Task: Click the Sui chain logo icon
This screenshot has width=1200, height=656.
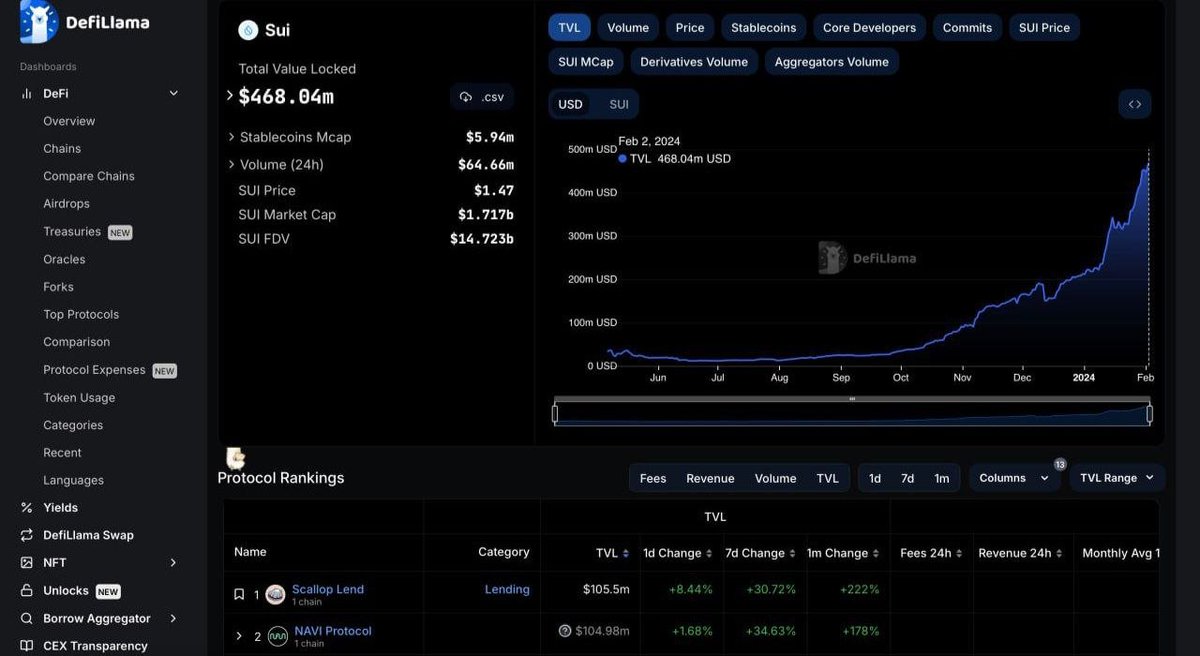Action: coord(248,30)
